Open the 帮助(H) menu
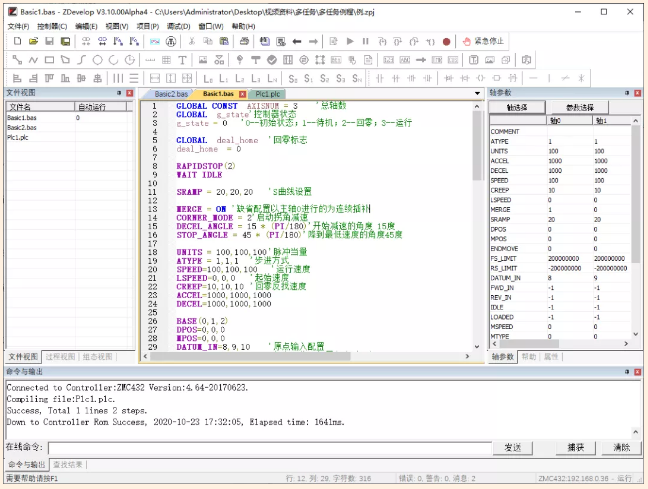Screen dimensions: 648x489 coord(243,26)
